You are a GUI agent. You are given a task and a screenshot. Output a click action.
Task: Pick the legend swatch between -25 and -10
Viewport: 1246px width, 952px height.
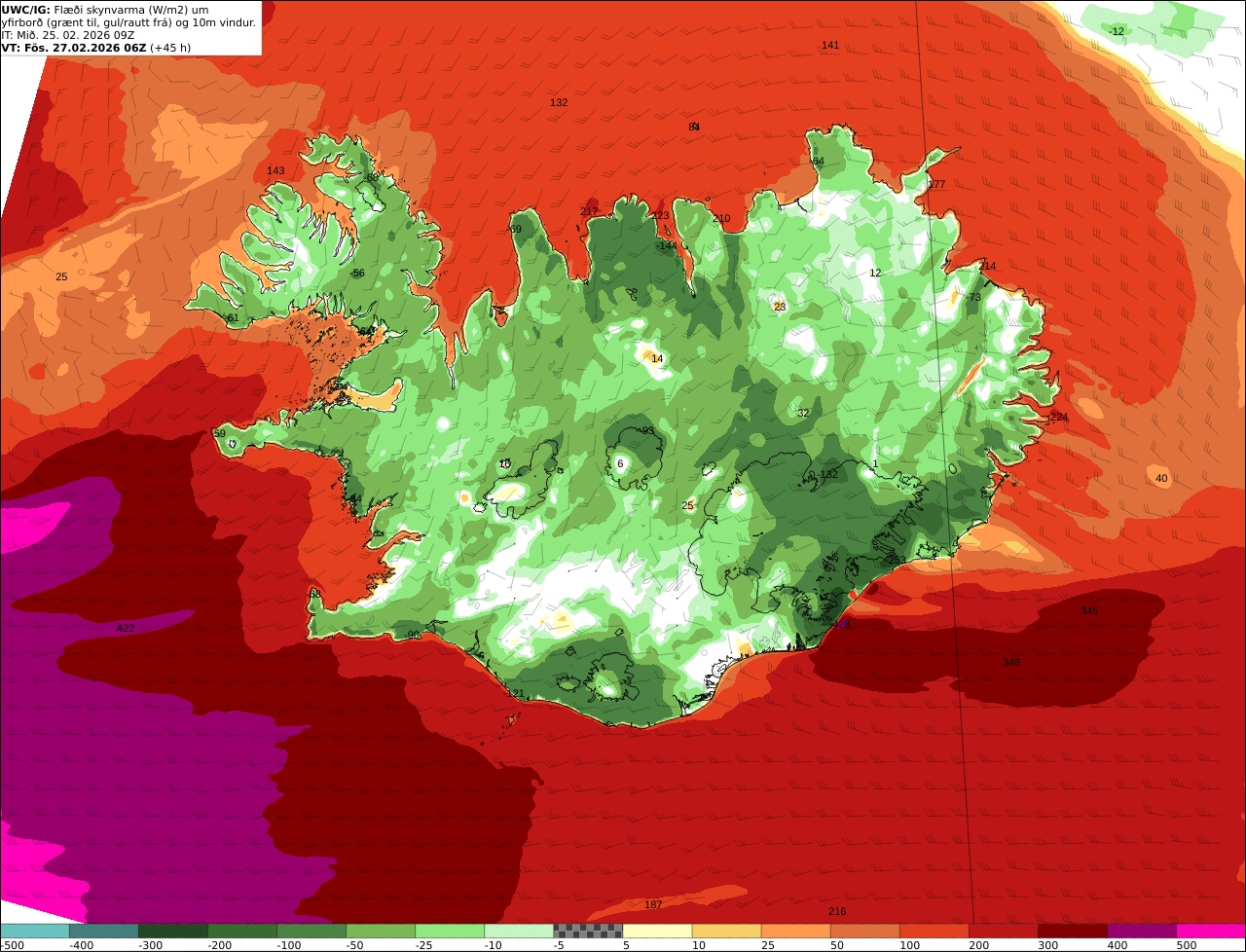pos(450,931)
